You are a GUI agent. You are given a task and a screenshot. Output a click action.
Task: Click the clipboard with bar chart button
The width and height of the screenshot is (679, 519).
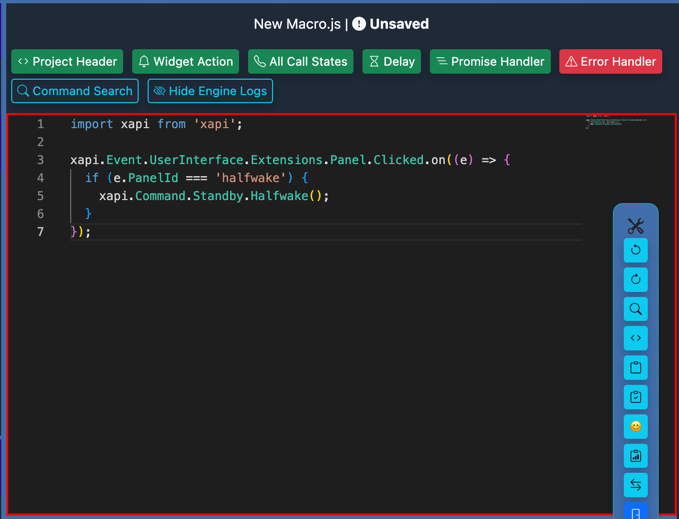[x=635, y=456]
